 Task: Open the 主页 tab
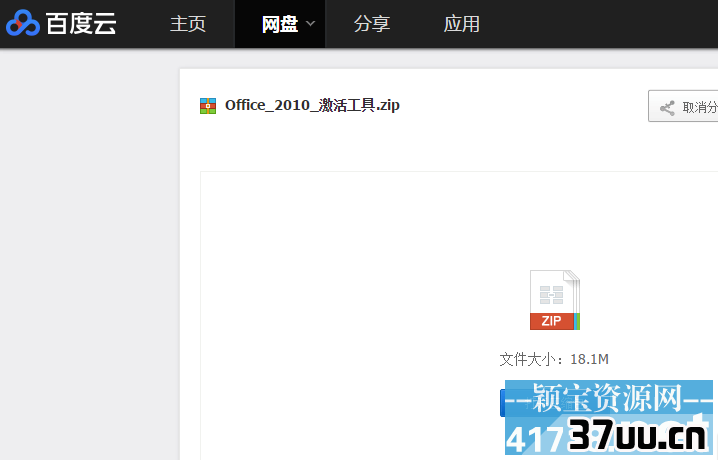pos(188,24)
